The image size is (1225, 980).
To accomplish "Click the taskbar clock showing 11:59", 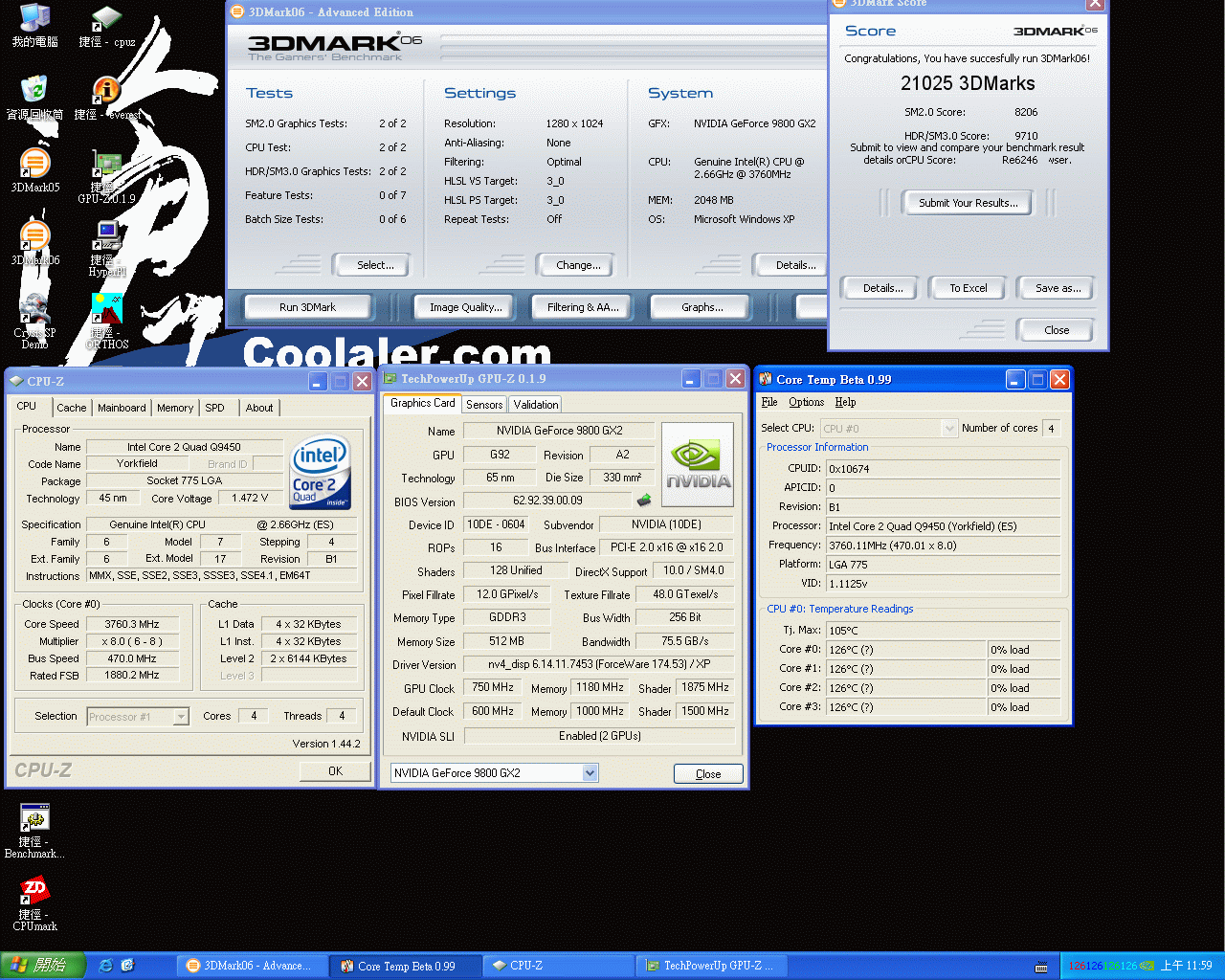I will pyautogui.click(x=1187, y=967).
